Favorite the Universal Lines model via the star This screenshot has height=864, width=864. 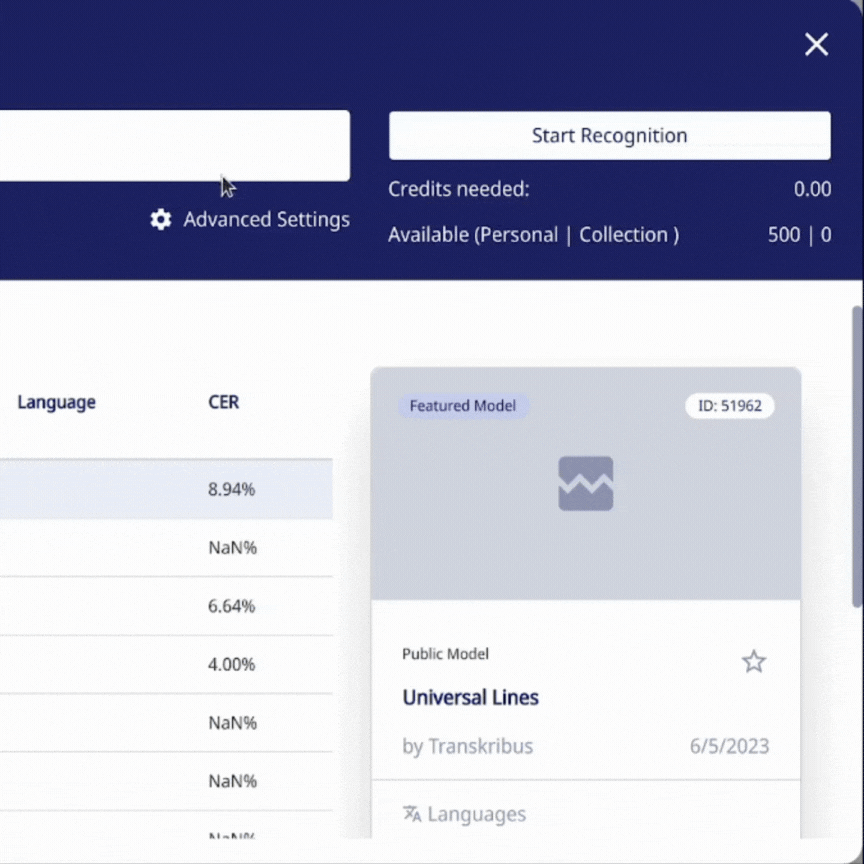coord(753,661)
